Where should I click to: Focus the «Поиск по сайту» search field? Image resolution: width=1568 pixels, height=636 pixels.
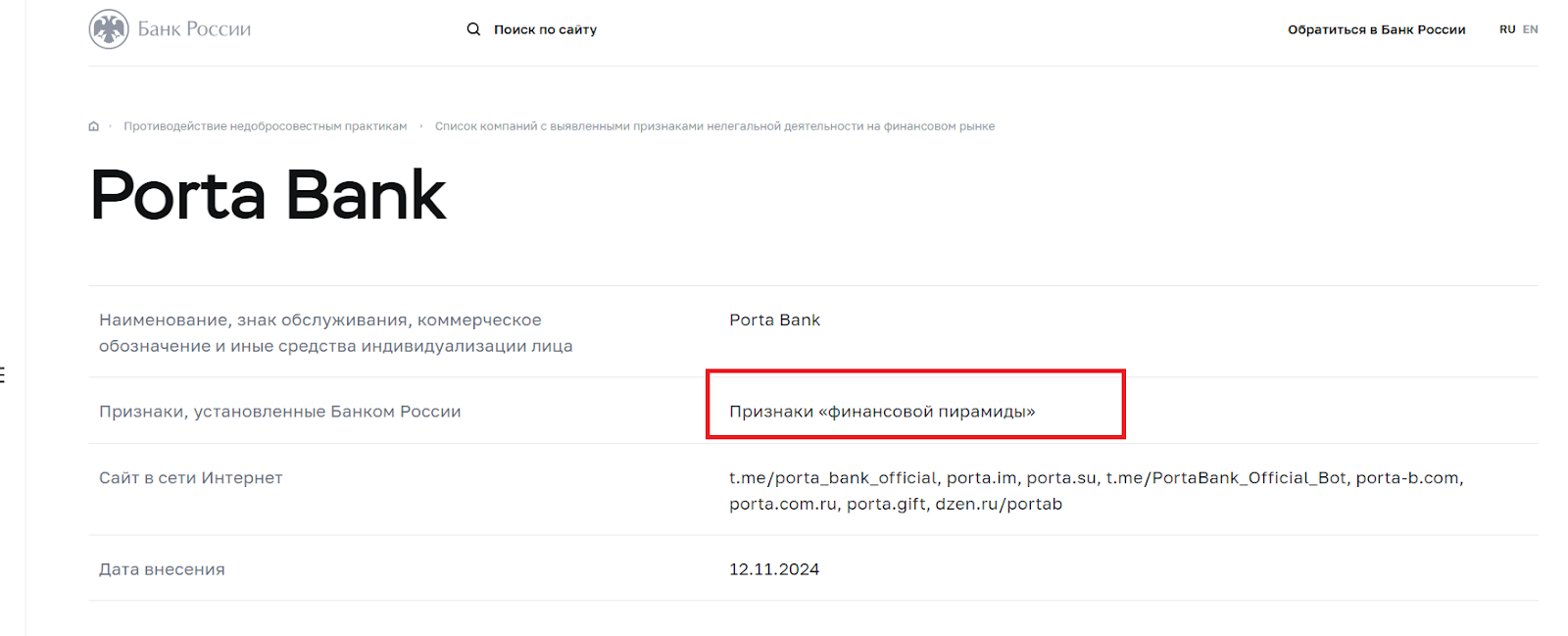tap(545, 29)
